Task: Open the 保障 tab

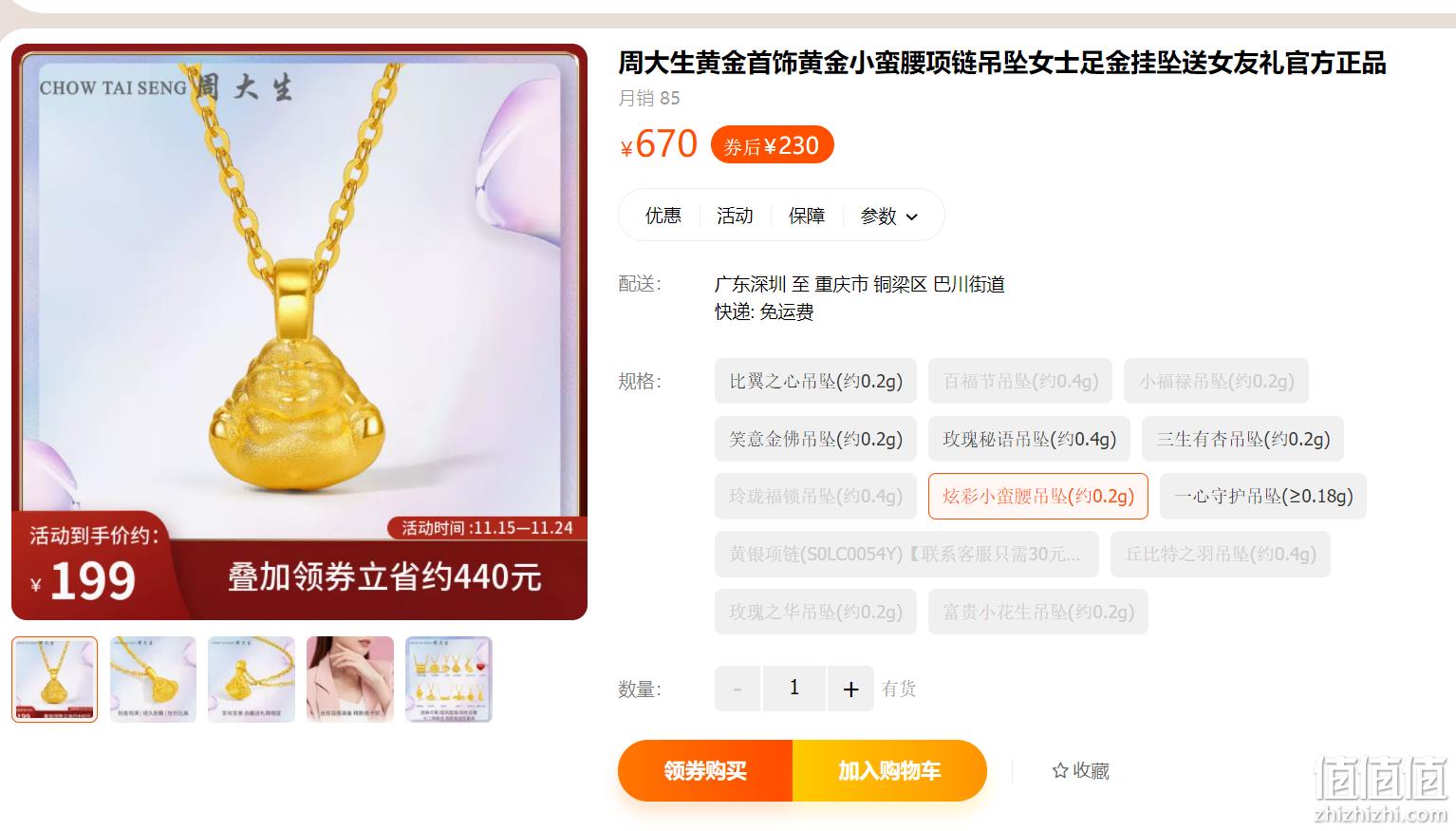Action: 807,216
